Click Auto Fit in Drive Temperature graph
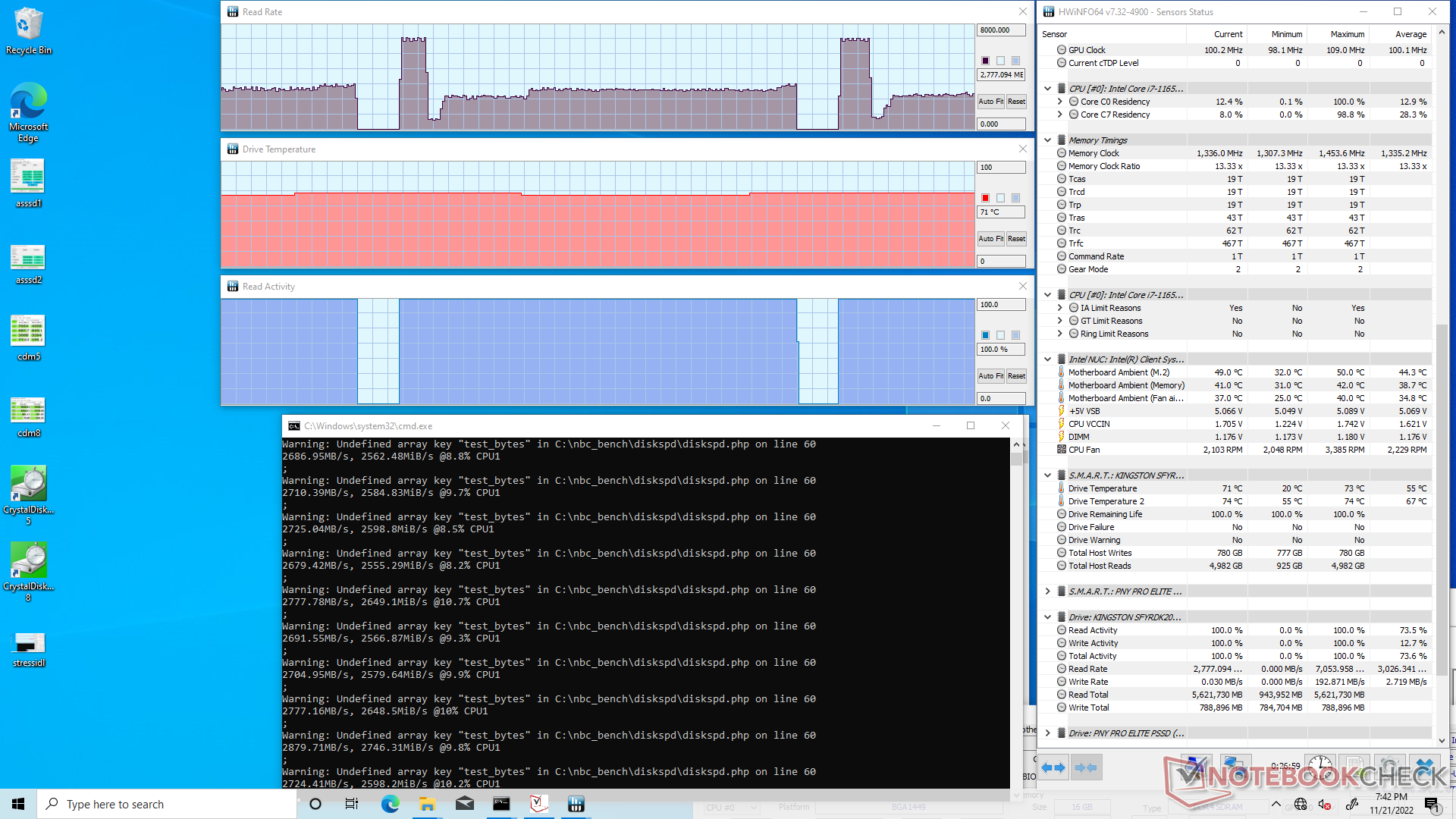This screenshot has height=819, width=1456. (990, 239)
